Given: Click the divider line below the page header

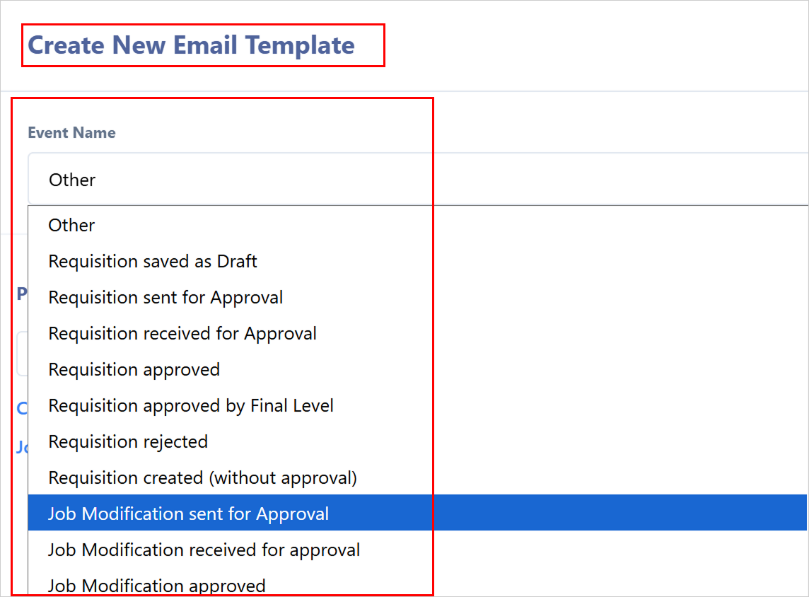Looking at the screenshot, I should pos(404,92).
